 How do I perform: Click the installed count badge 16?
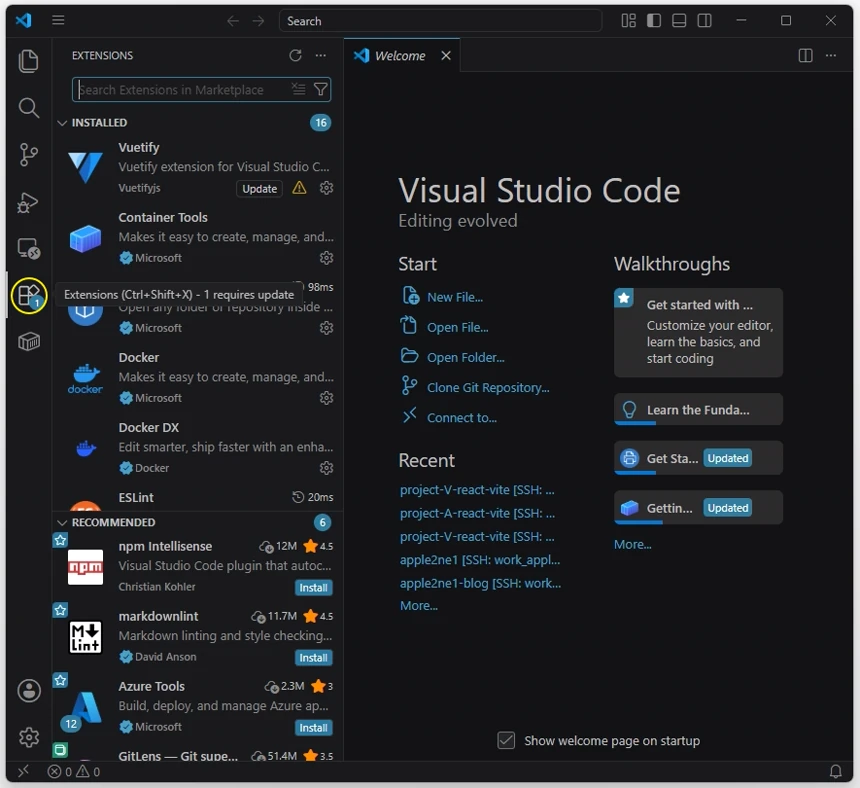[321, 122]
